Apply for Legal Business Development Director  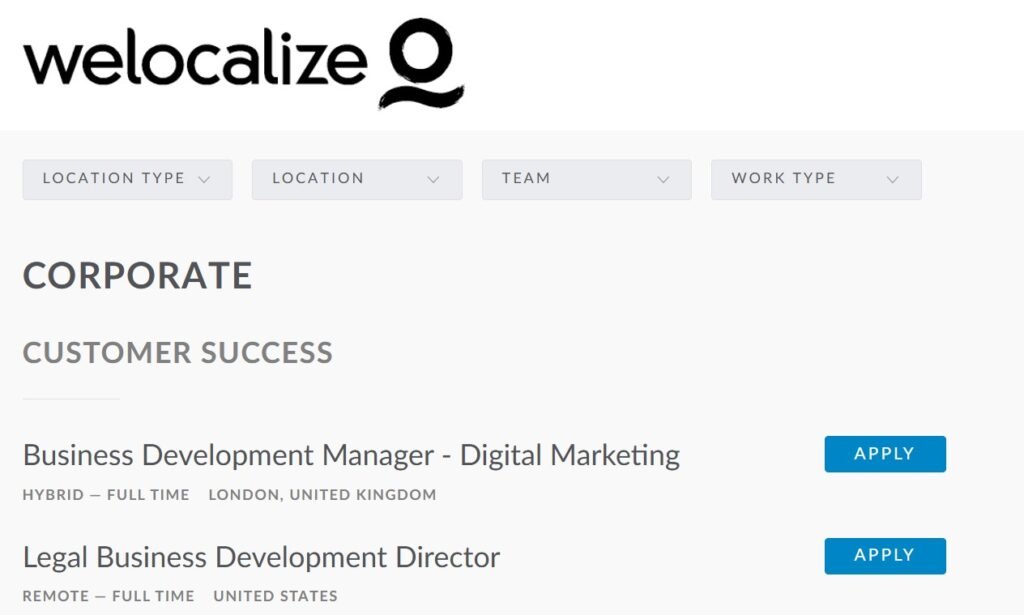coord(885,556)
